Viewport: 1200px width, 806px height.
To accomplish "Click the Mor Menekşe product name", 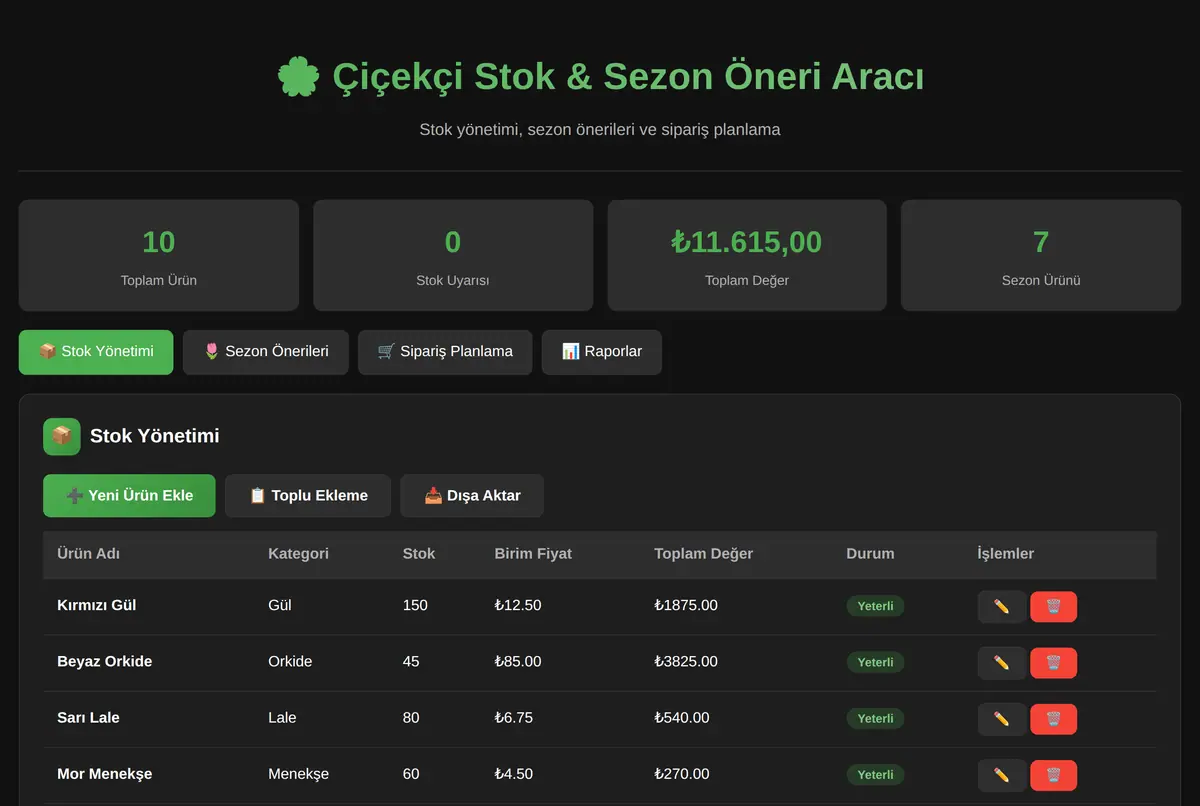I will 105,774.
